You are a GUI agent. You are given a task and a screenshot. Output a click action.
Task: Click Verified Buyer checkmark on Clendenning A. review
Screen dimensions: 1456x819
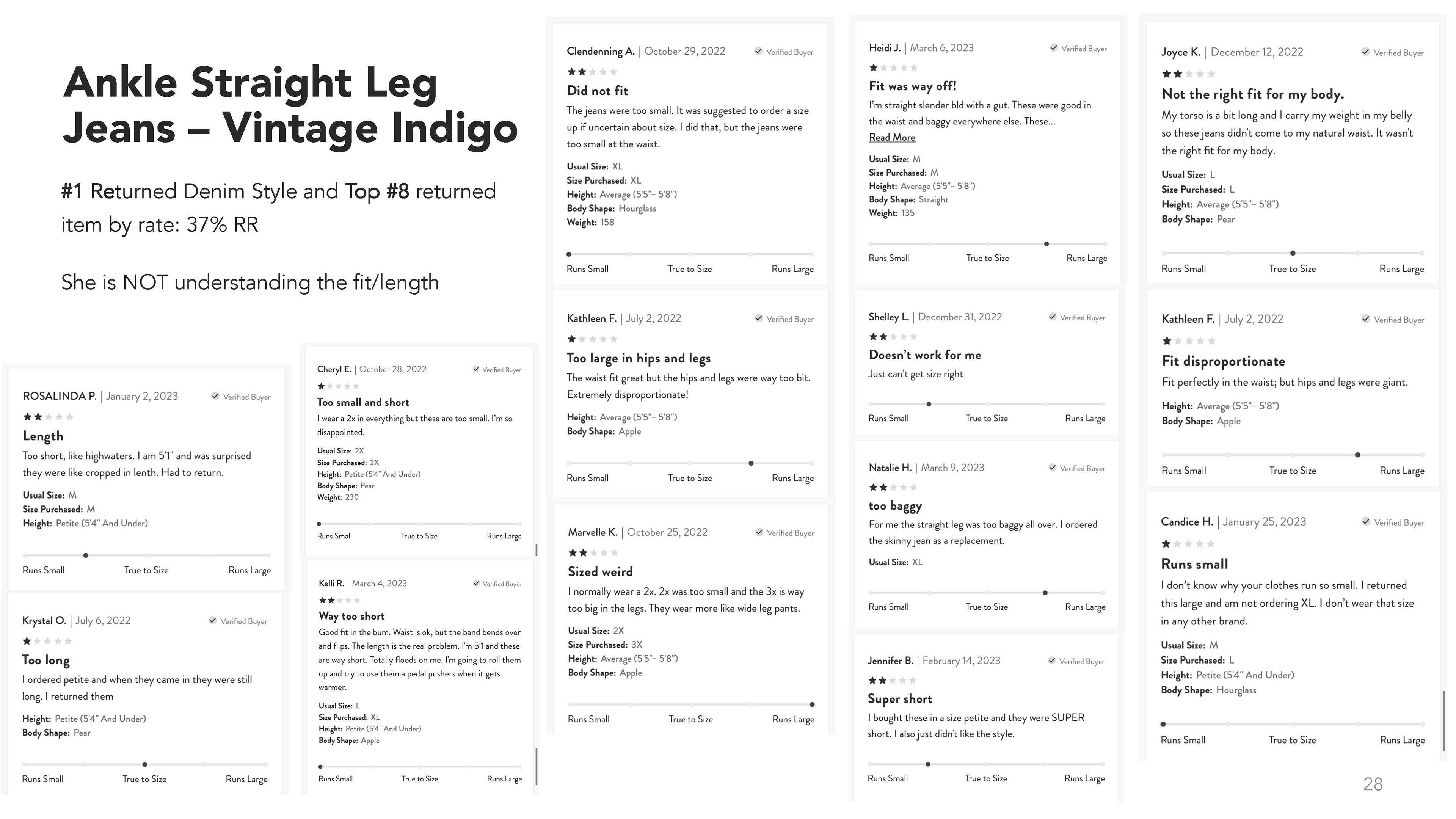pos(758,51)
